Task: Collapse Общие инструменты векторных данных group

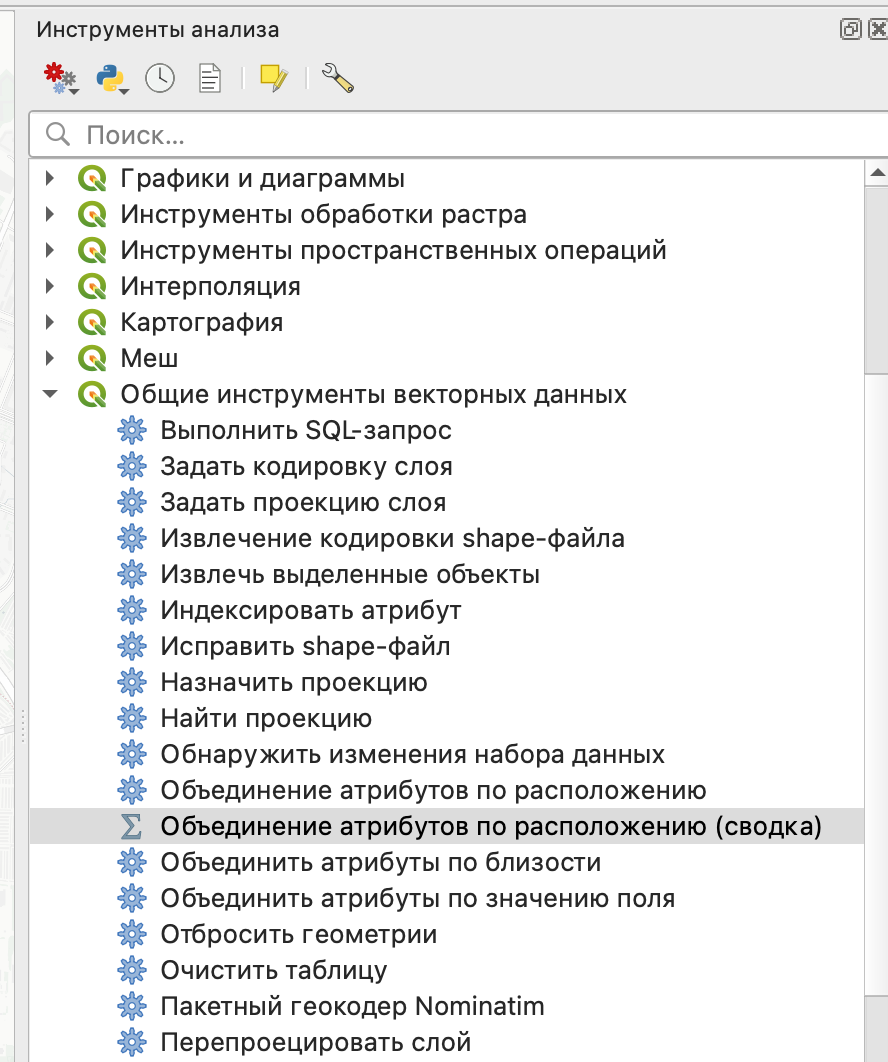Action: point(50,395)
